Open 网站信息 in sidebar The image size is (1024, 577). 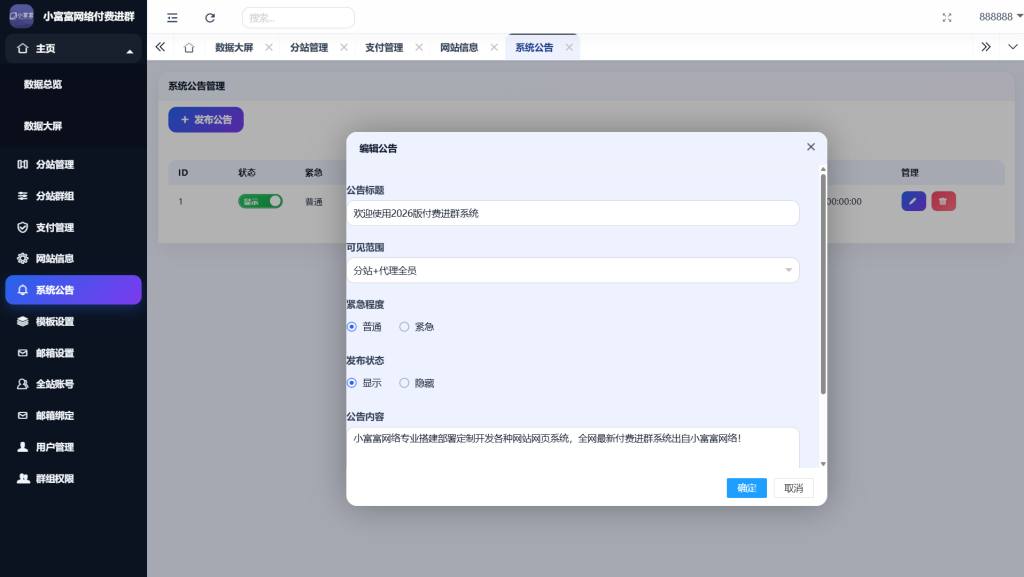73,258
